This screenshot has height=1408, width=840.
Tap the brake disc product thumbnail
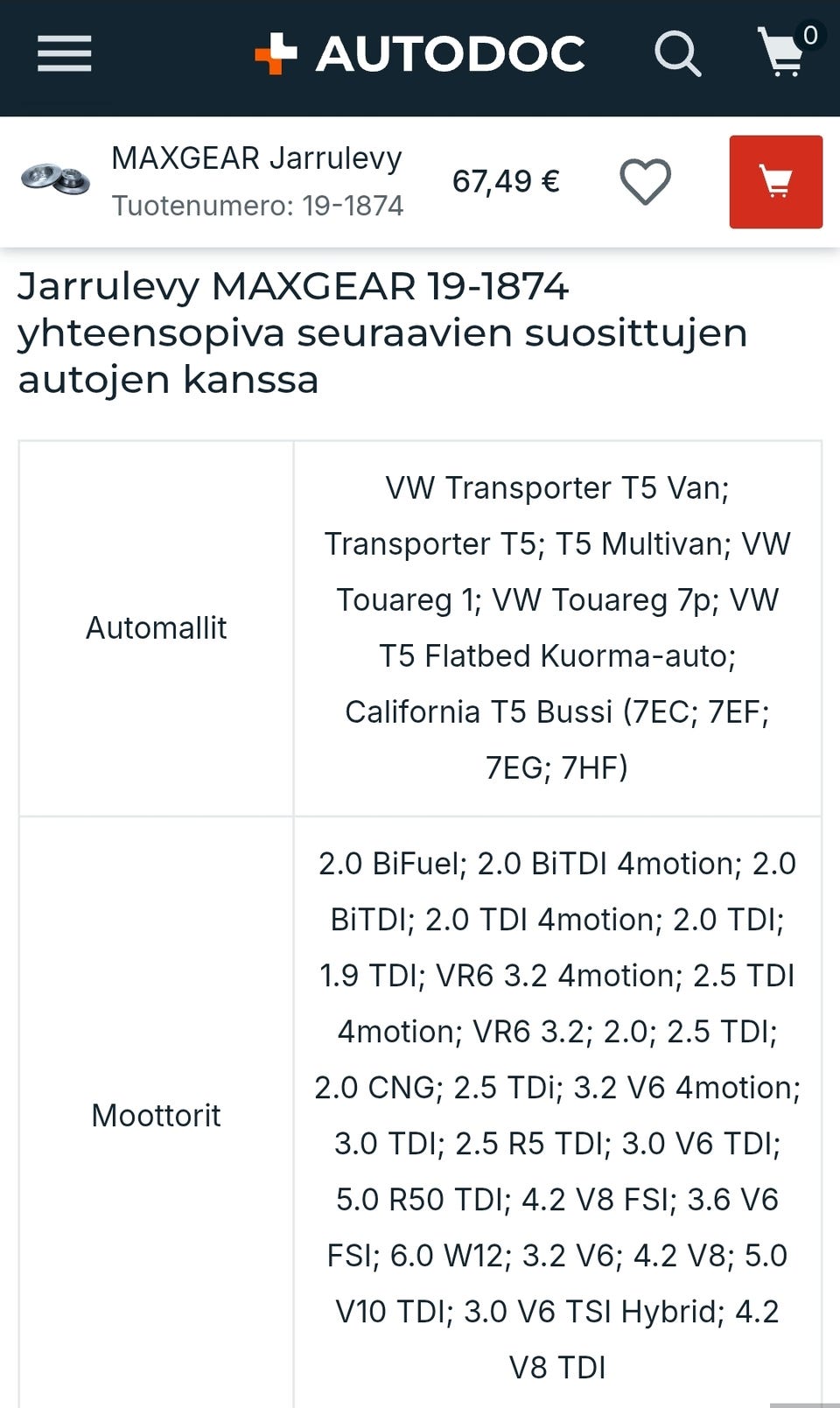tap(55, 179)
